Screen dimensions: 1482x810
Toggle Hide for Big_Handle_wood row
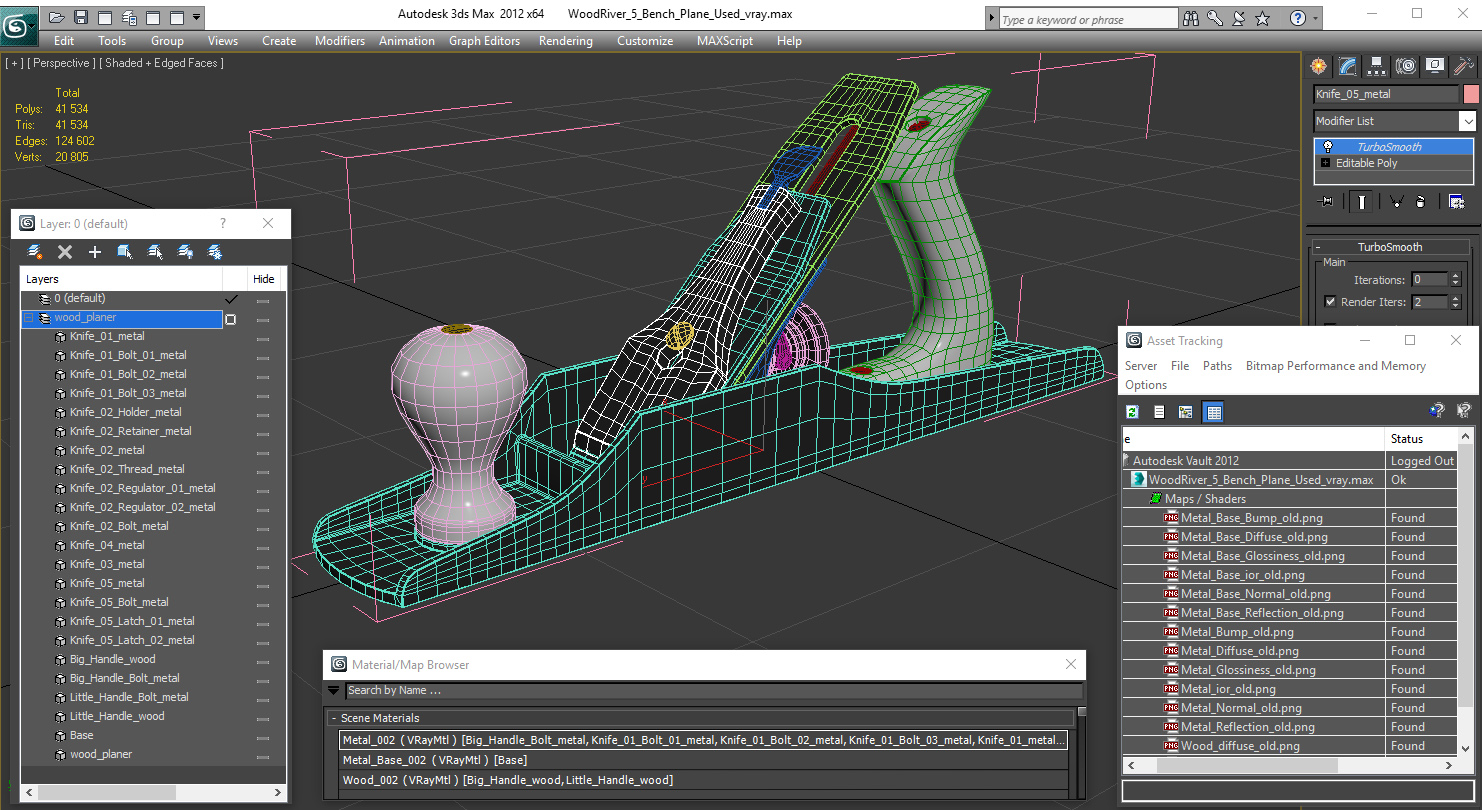point(263,661)
